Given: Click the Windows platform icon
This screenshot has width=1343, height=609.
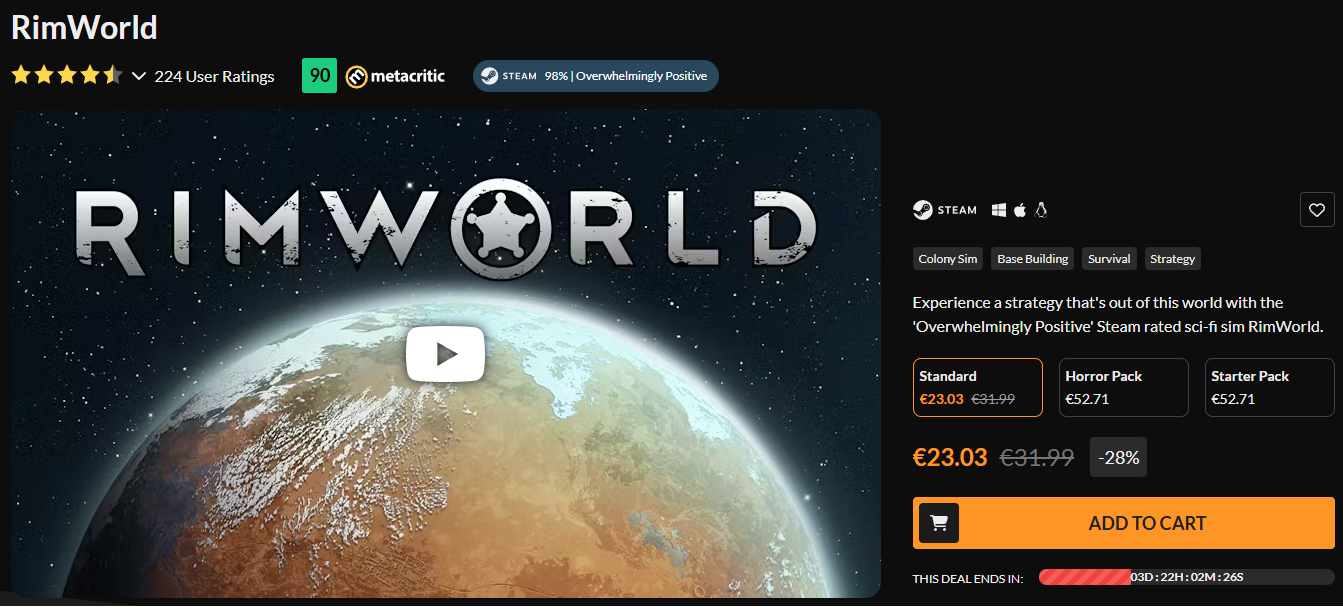Looking at the screenshot, I should 998,210.
